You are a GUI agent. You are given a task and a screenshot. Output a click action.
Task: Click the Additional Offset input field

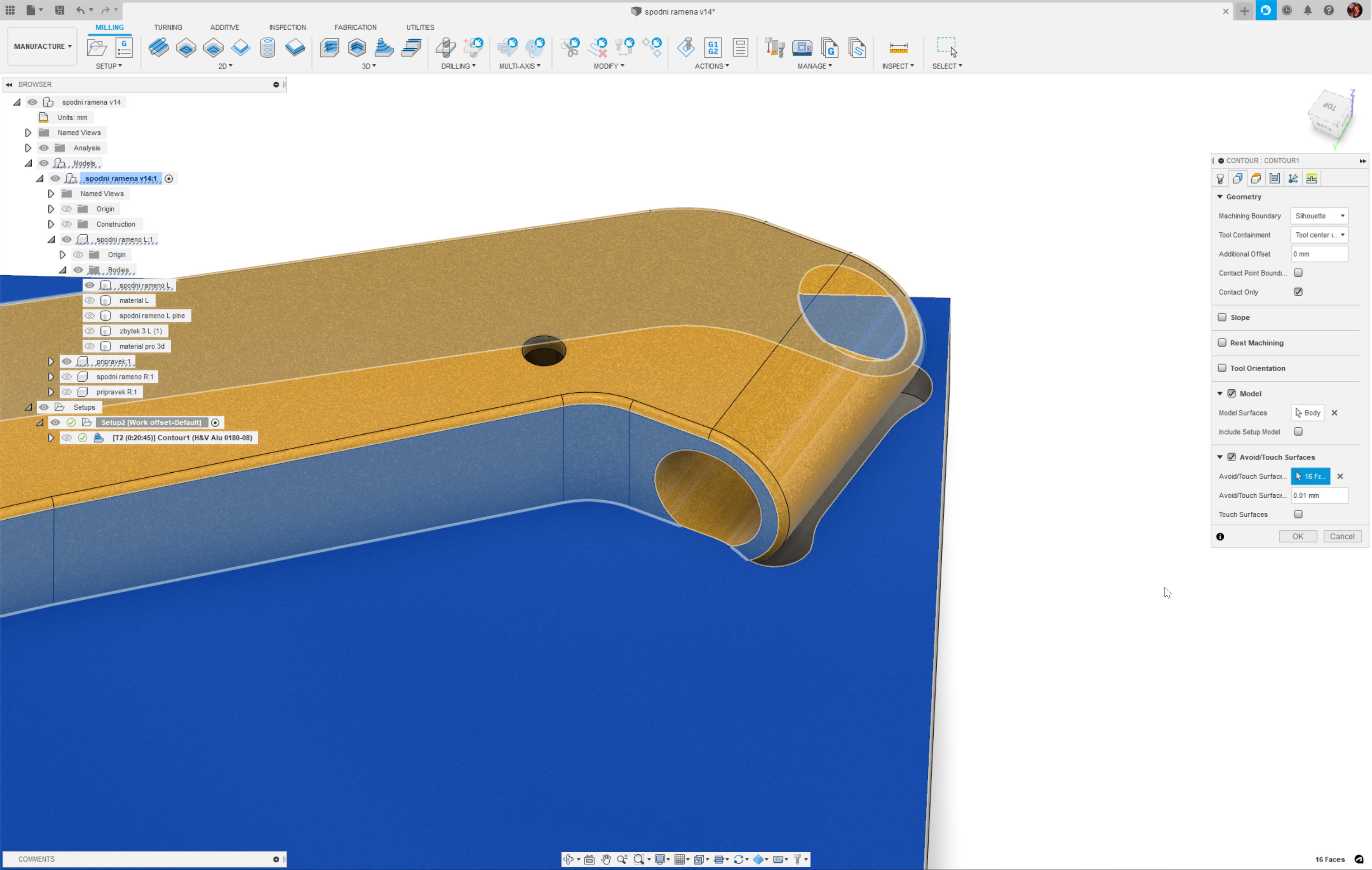point(1319,254)
